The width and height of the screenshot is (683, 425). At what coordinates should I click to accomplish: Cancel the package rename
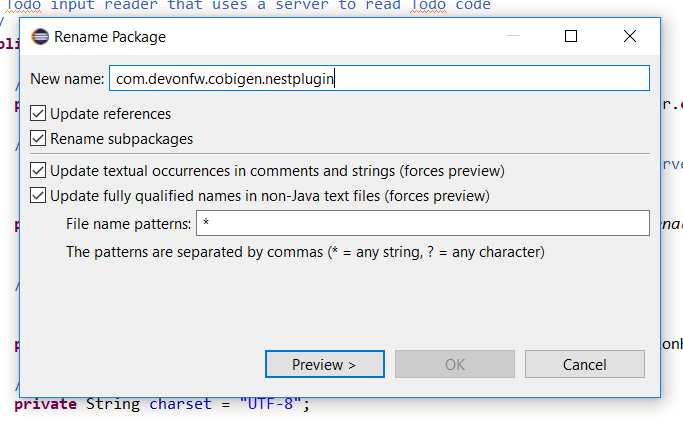[x=584, y=364]
